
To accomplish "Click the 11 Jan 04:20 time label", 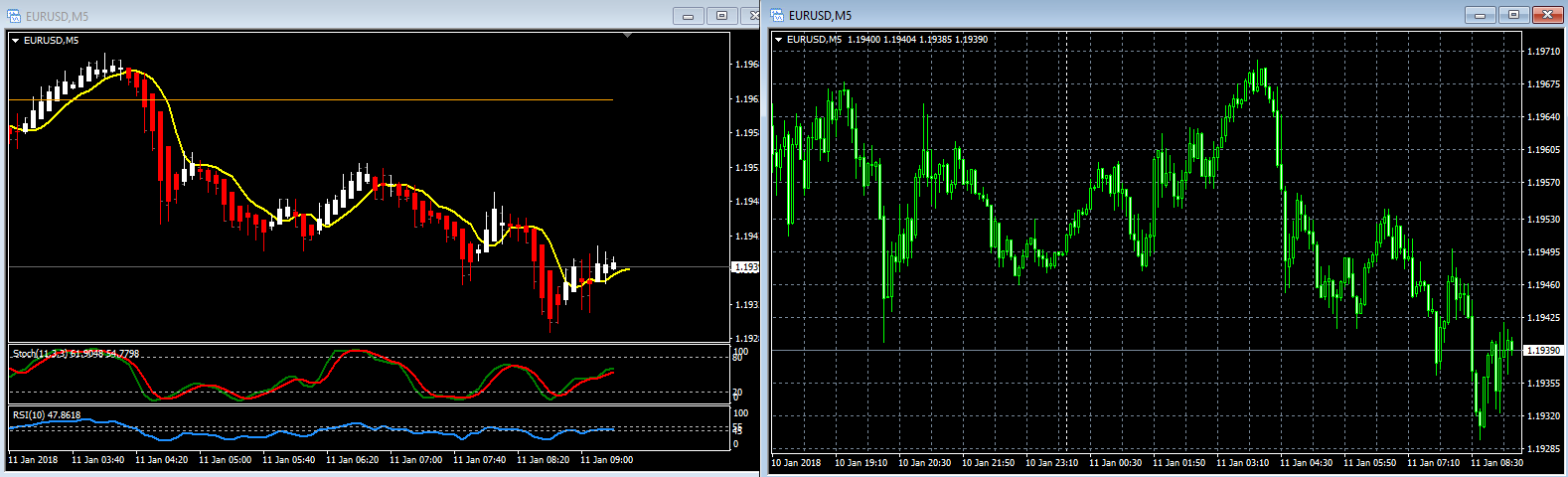I will 161,460.
